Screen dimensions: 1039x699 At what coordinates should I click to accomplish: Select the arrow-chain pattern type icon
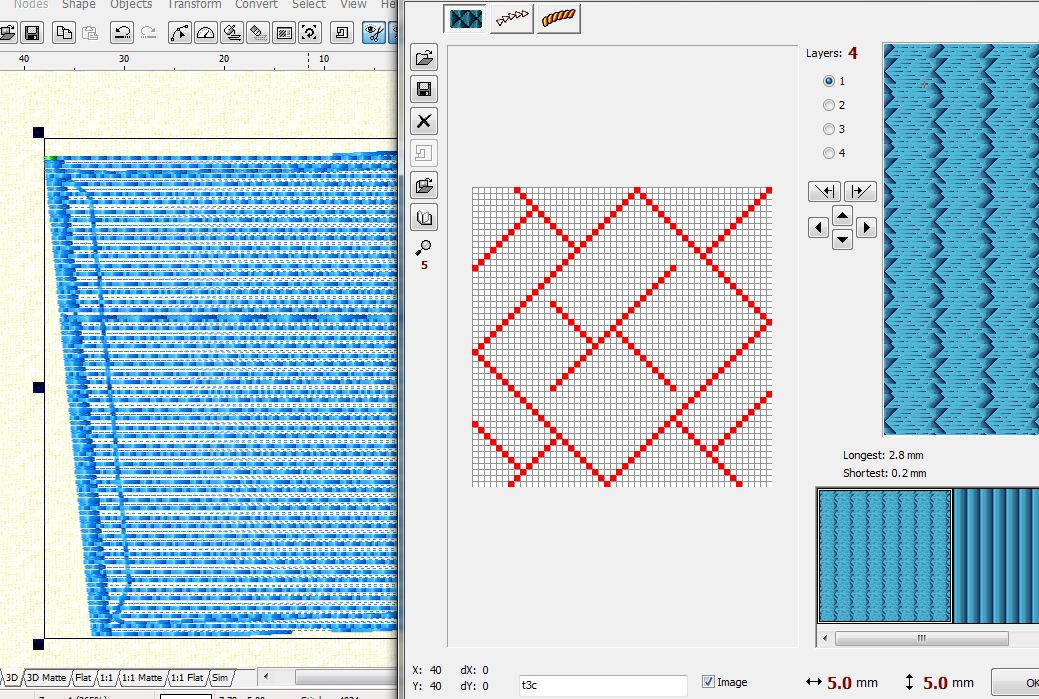513,19
